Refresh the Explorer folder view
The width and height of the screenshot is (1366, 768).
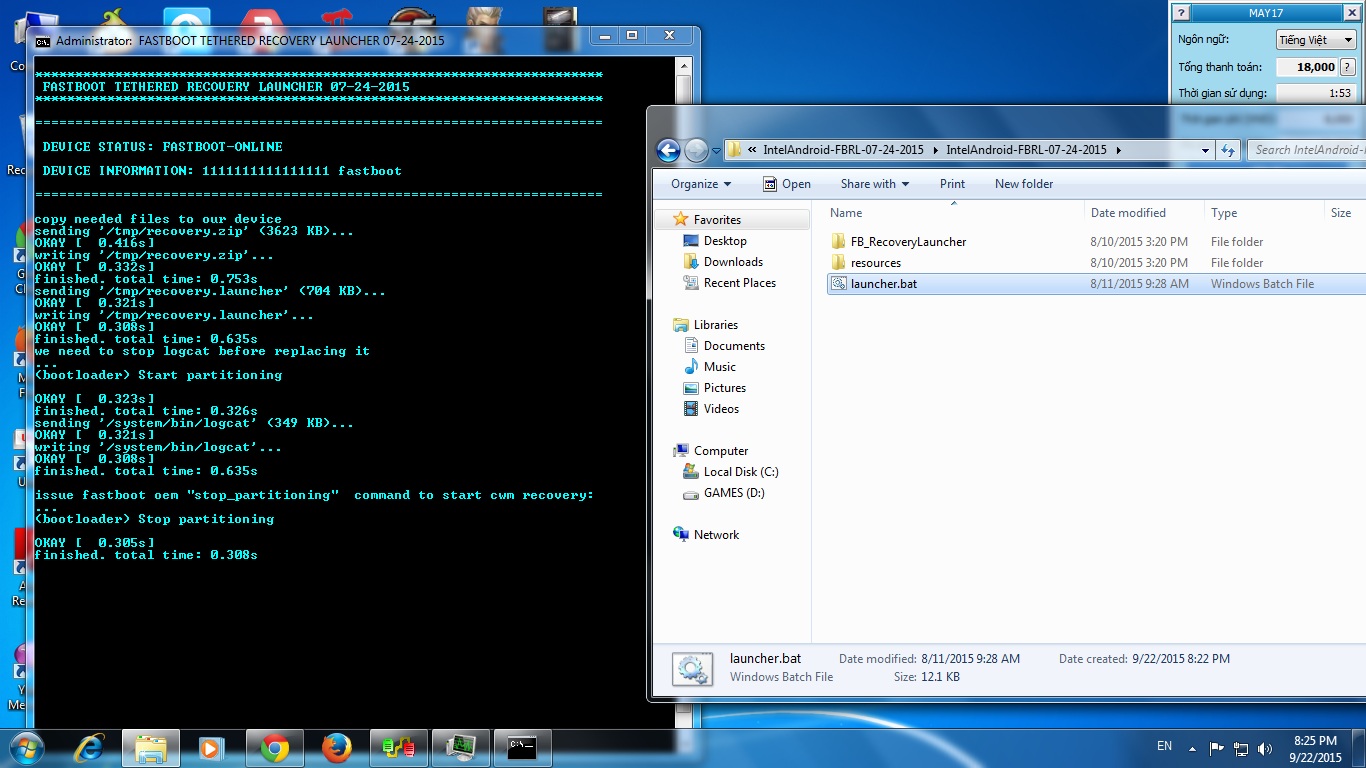click(1228, 150)
